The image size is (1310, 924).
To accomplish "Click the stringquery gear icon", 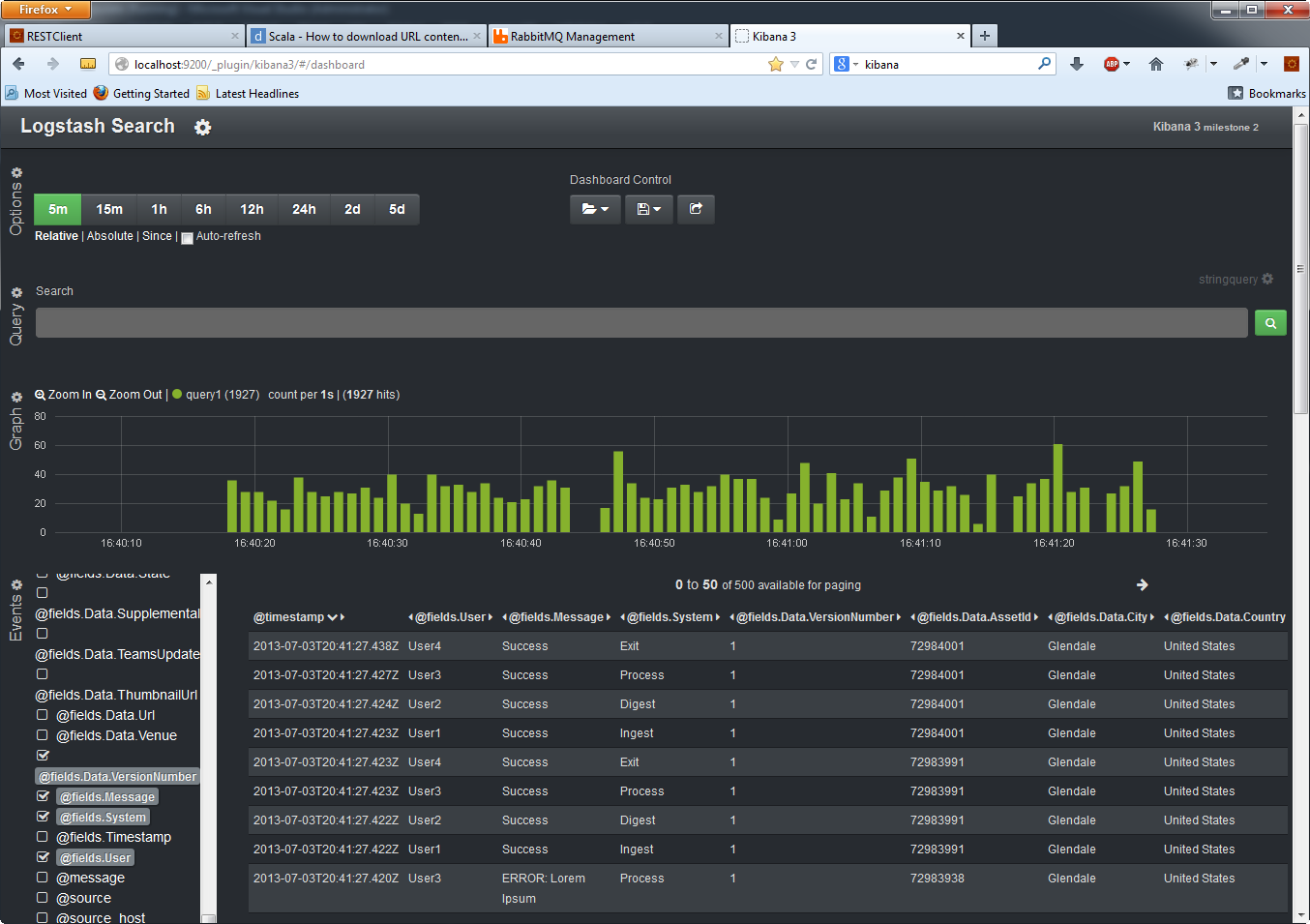I will tap(1267, 279).
